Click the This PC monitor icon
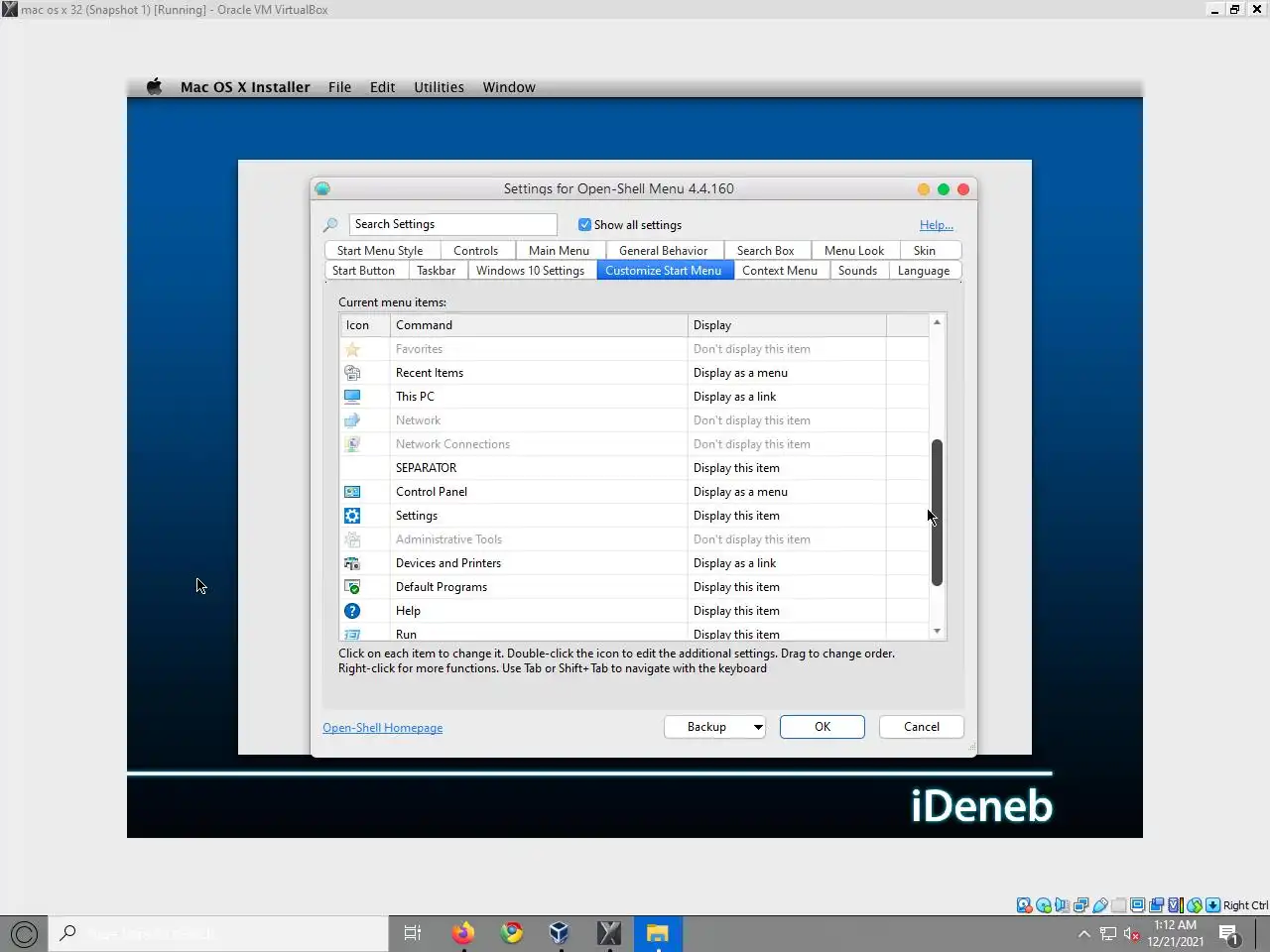The image size is (1270, 952). (352, 397)
